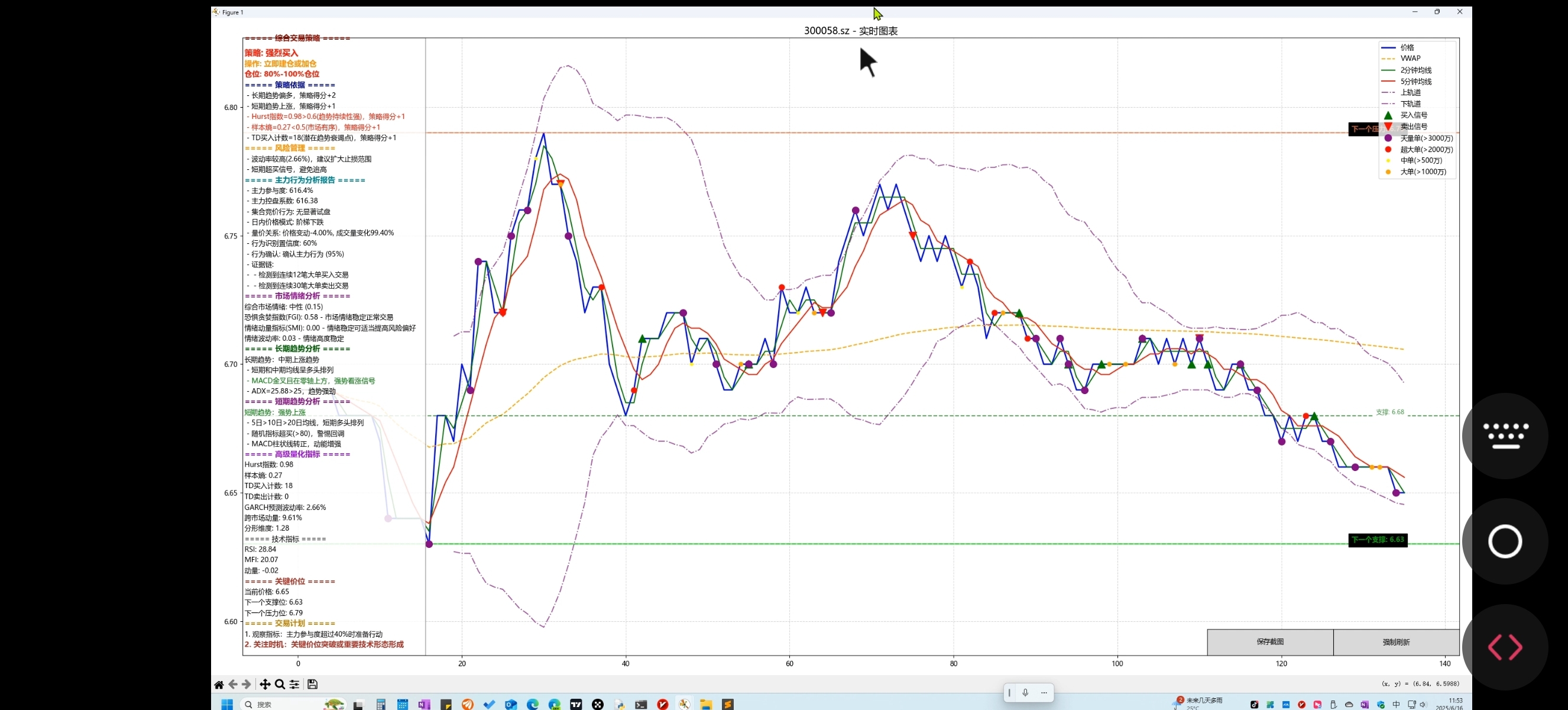This screenshot has height=710, width=1568.
Task: Click cursor coordinates readout (x, y)
Action: click(x=1420, y=684)
